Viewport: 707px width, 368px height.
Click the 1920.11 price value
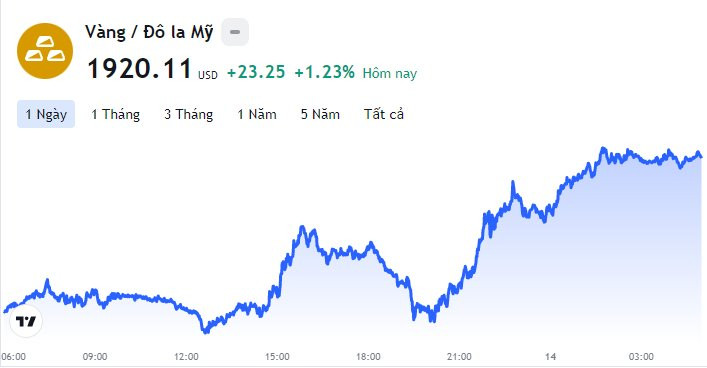[139, 69]
